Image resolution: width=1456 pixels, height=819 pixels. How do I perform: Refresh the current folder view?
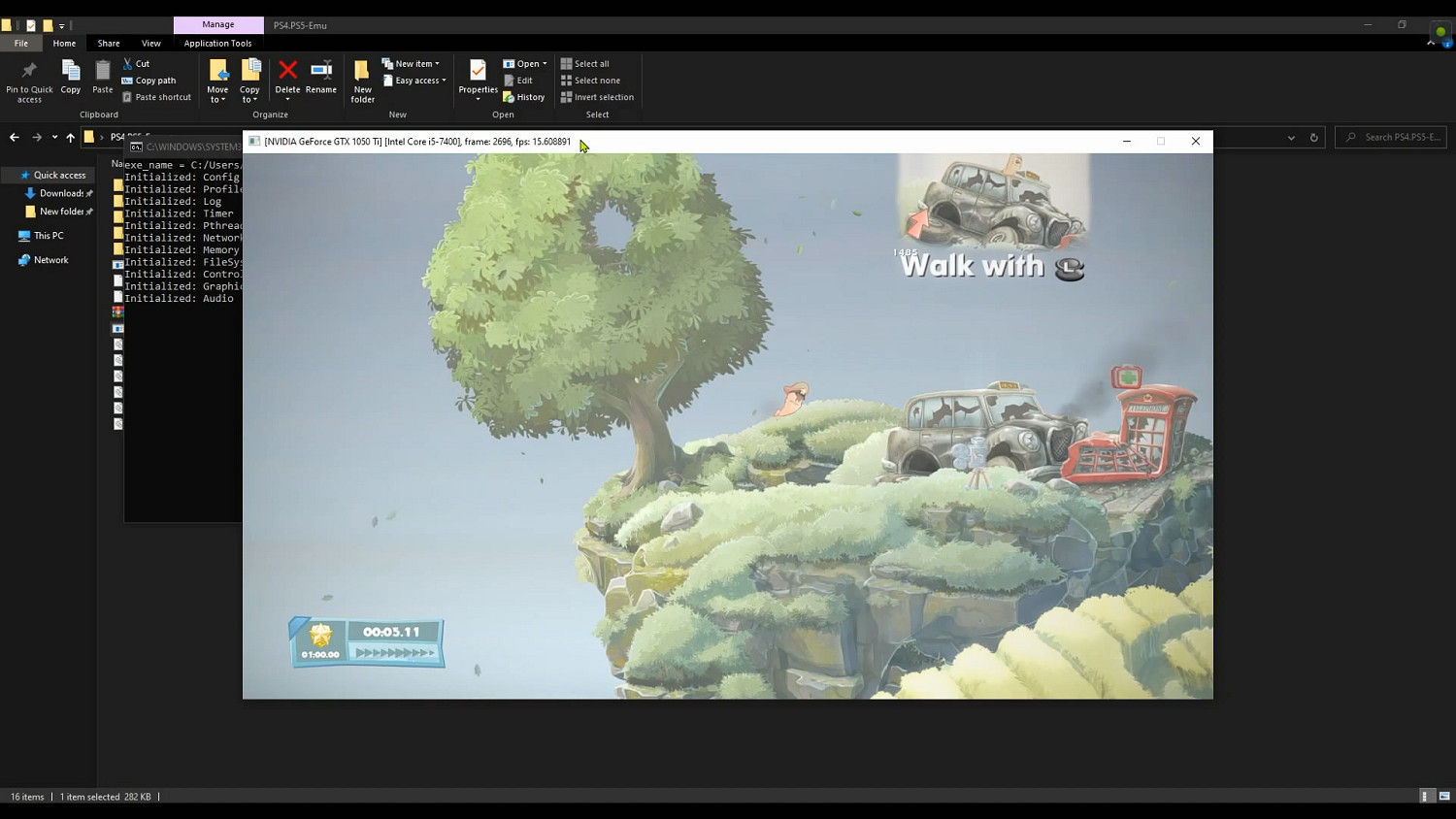tap(1314, 138)
